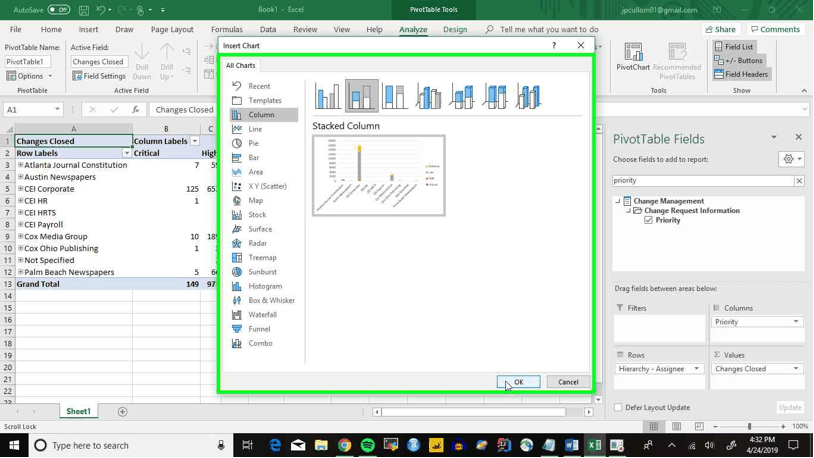Viewport: 814px width, 458px height.
Task: Open Spotify from the taskbar
Action: click(368, 445)
